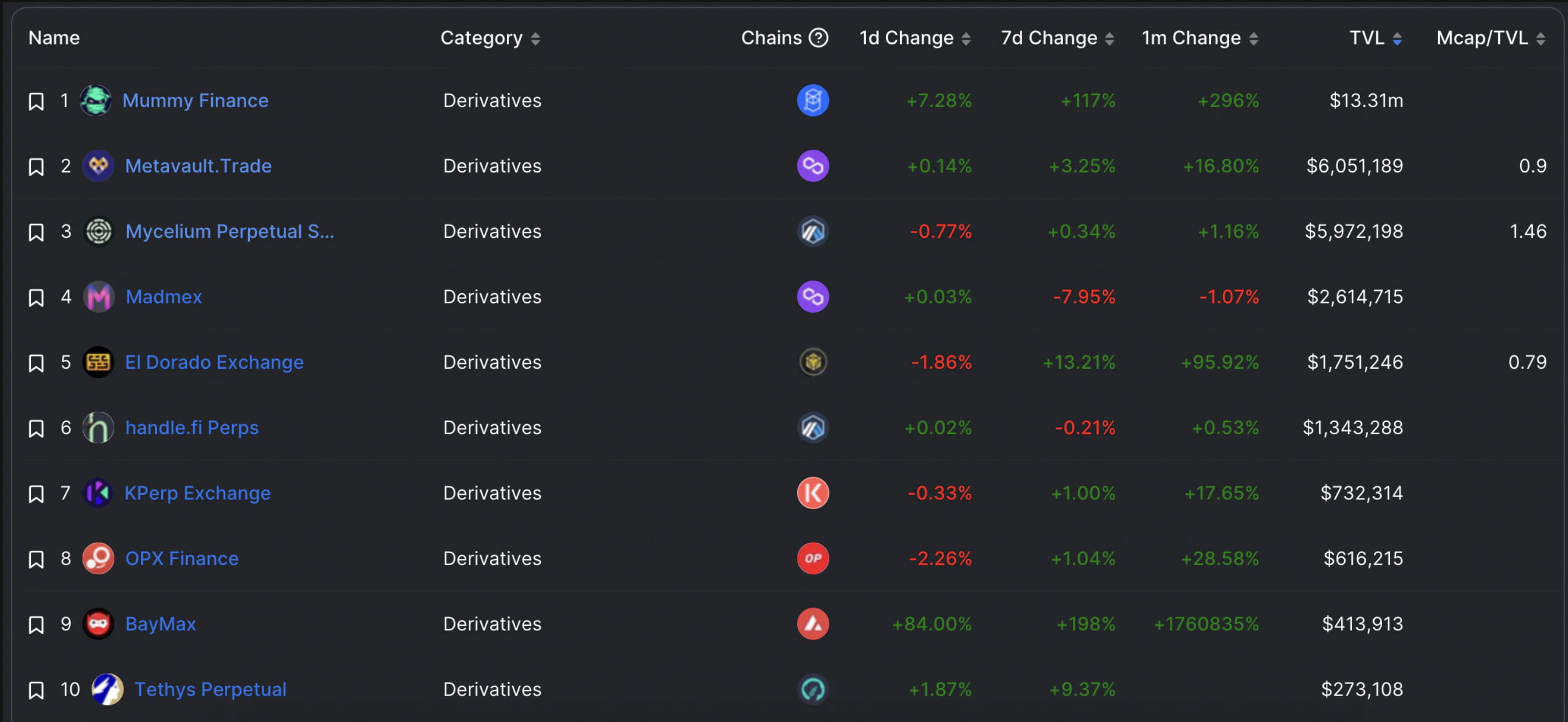This screenshot has width=1568, height=722.
Task: Click the Arbitrum chain icon for Mycelium
Action: pos(813,231)
